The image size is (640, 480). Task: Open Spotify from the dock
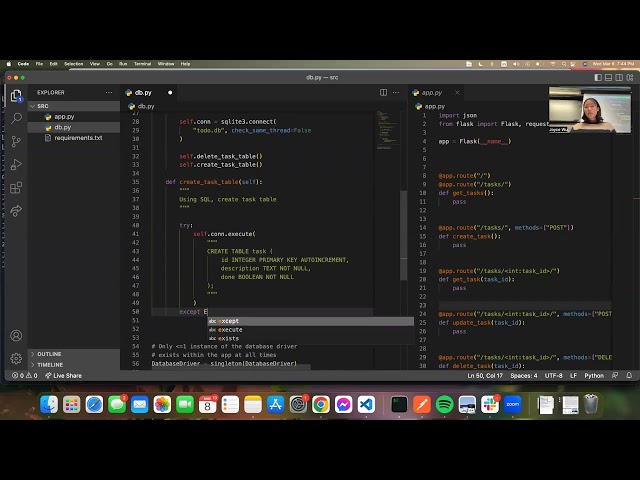coord(444,404)
